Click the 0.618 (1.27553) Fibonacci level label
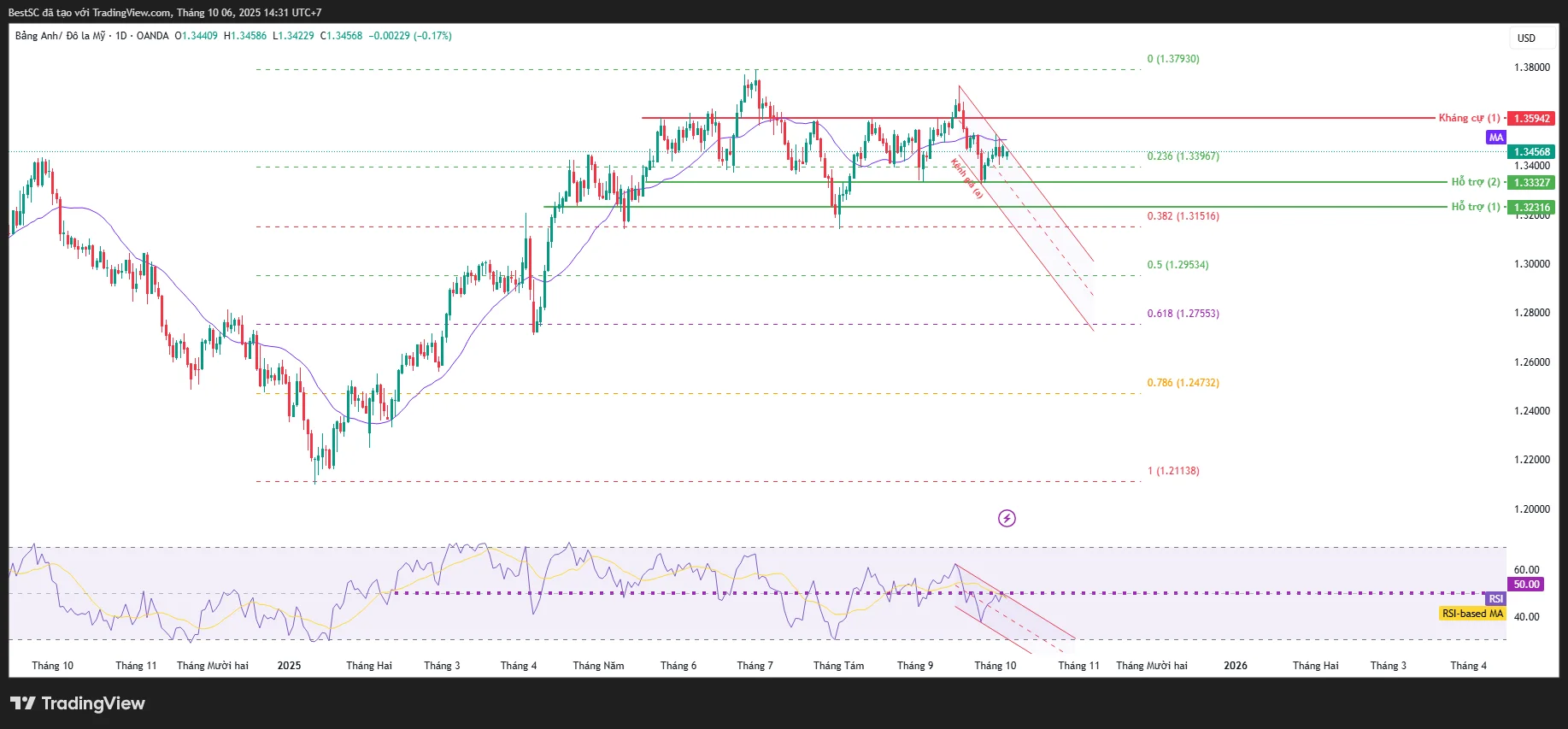 pos(1183,314)
